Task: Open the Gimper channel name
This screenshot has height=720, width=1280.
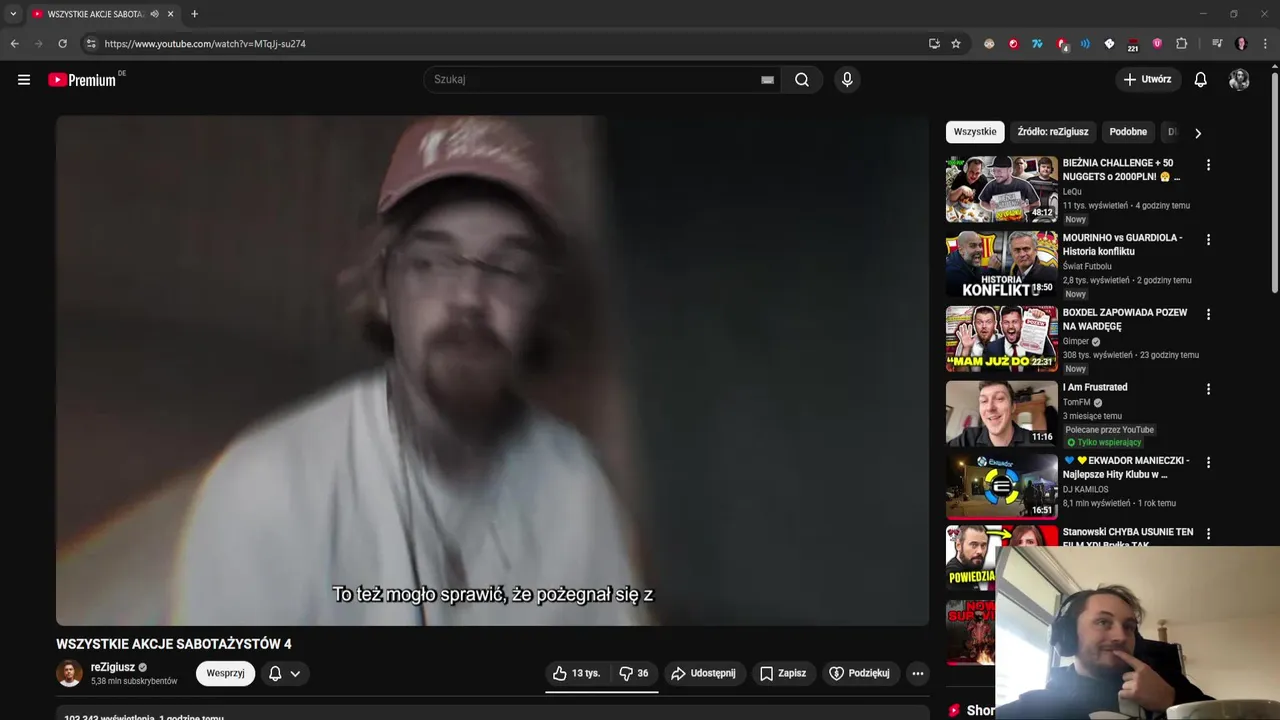Action: click(1076, 341)
